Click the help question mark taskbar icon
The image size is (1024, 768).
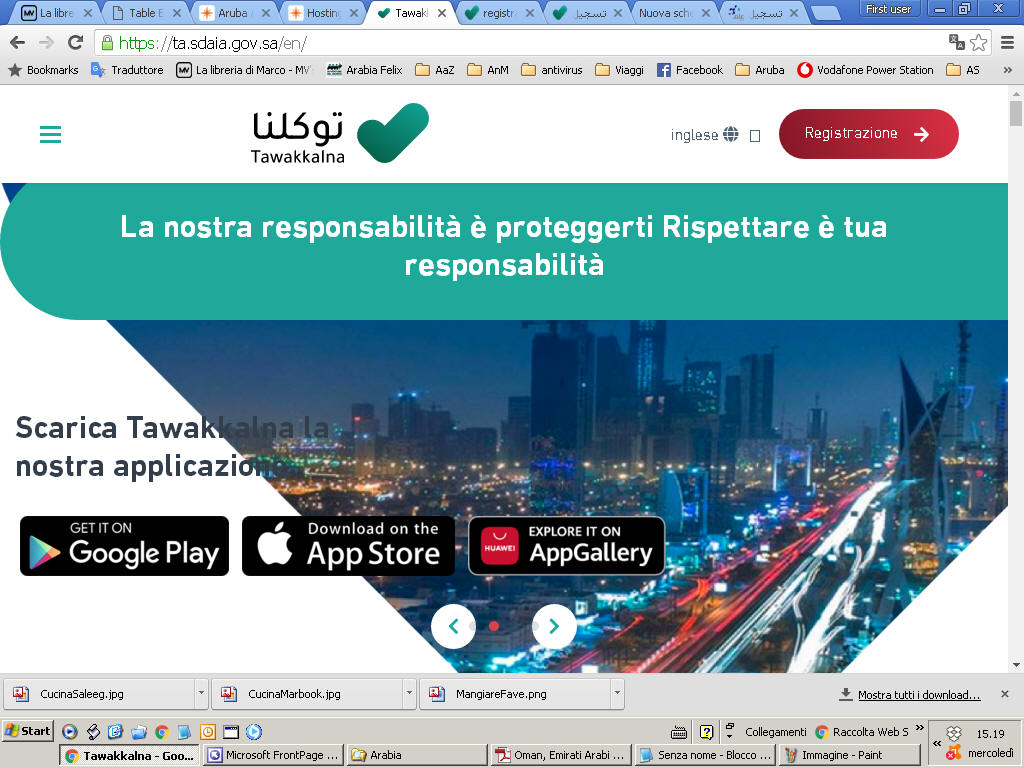coord(706,732)
